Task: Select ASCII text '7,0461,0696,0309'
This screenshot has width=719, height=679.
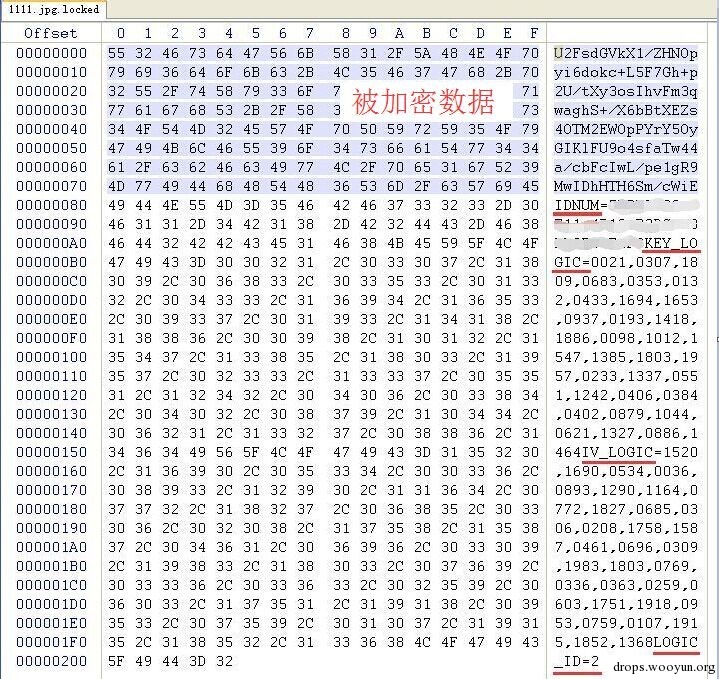Action: pos(626,547)
